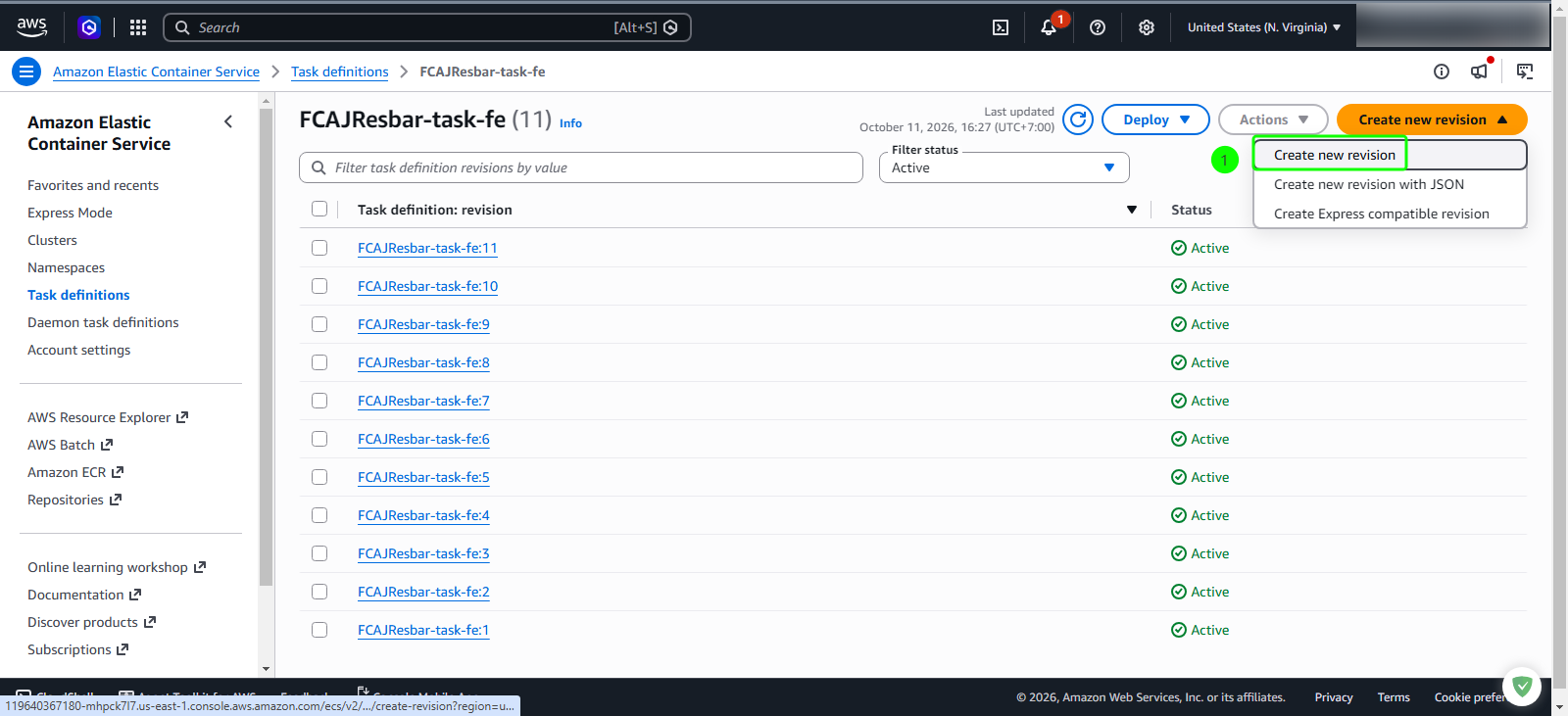Collapse the Amazon Elastic Container Service sidebar
The height and width of the screenshot is (716, 1568).
[x=228, y=121]
